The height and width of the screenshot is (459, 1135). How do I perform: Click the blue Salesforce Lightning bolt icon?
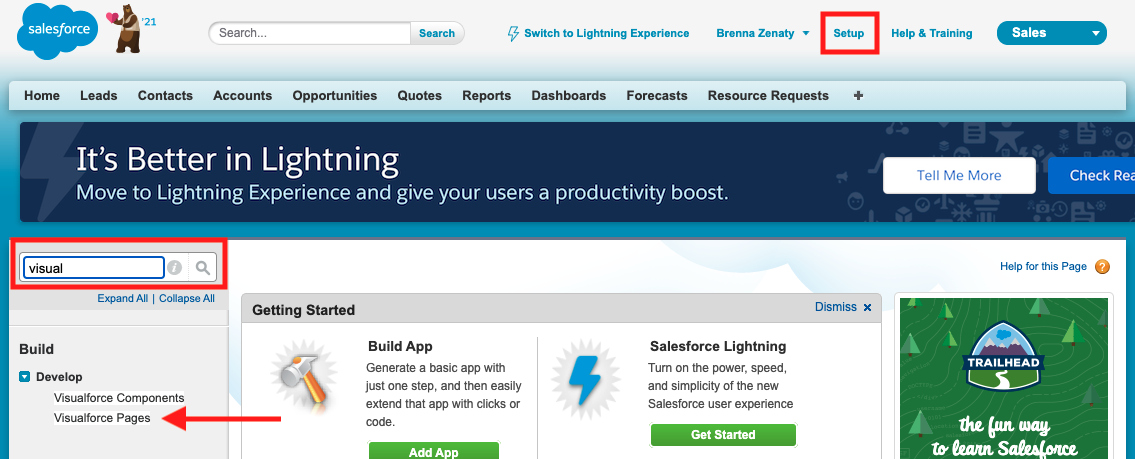(x=585, y=380)
